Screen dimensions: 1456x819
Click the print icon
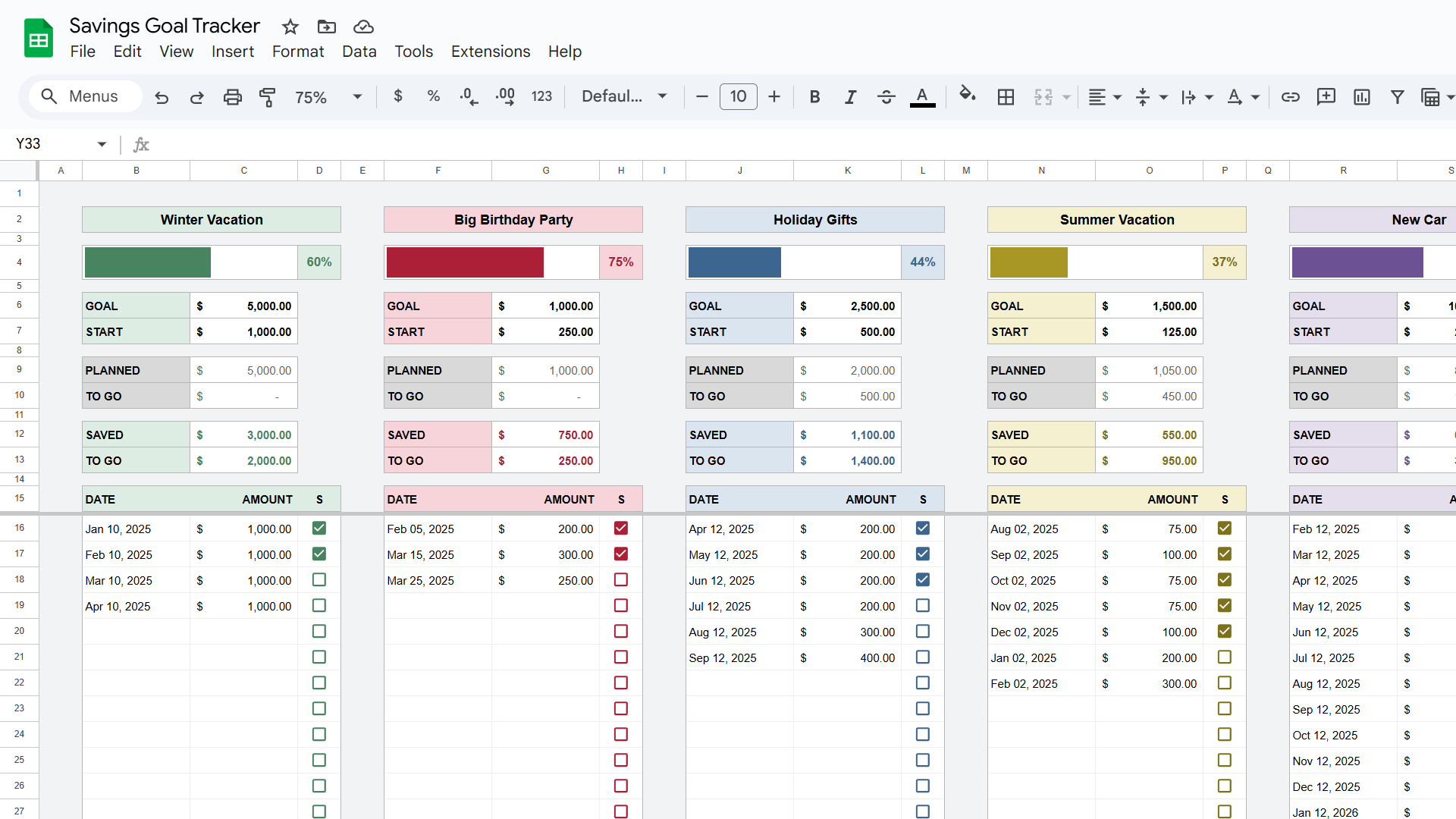(x=232, y=97)
